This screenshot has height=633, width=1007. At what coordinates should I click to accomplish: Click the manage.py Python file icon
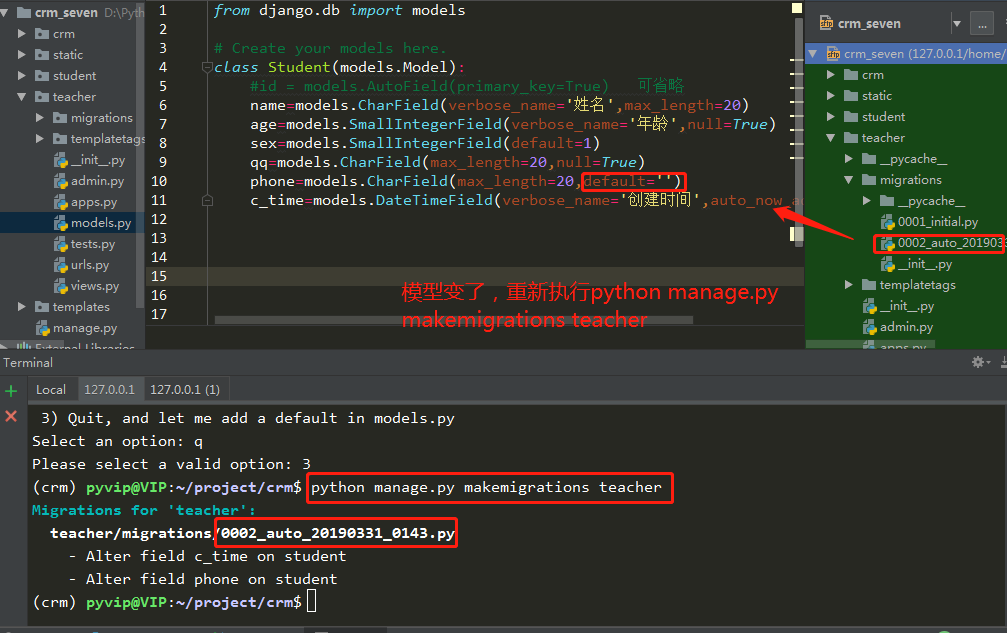coord(42,328)
